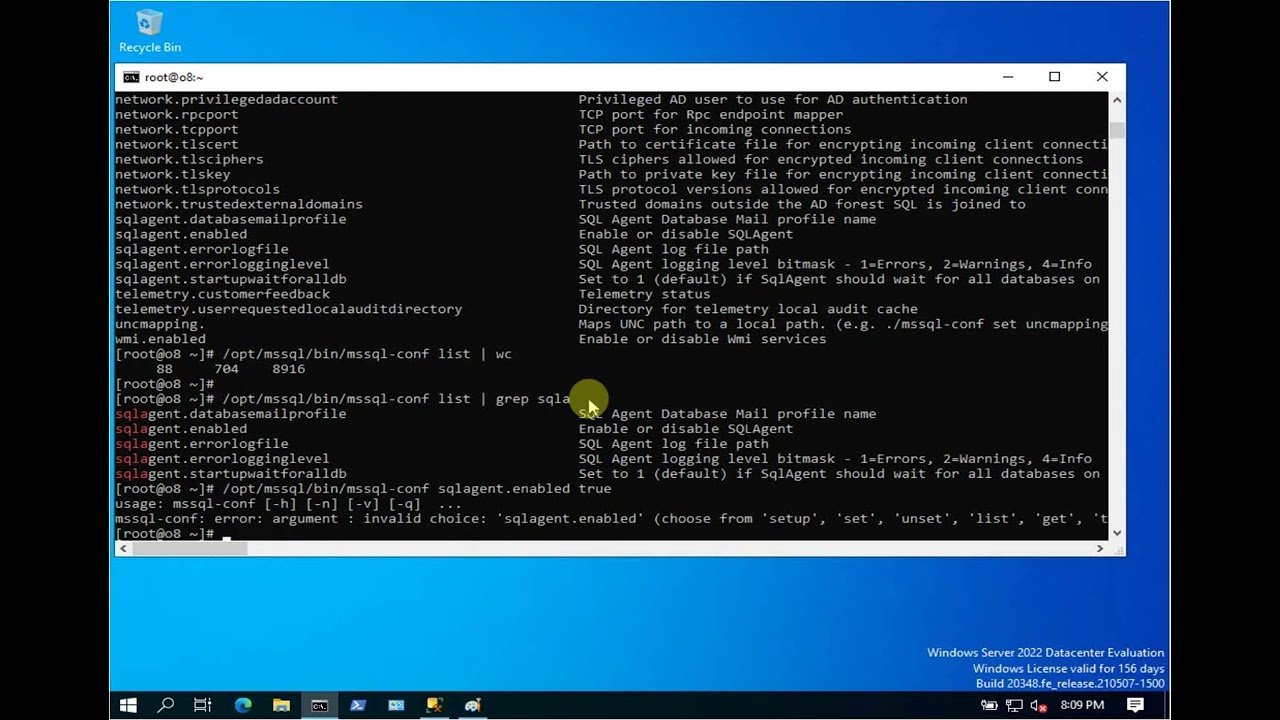
Task: Open the Paint taskbar icon
Action: point(472,705)
